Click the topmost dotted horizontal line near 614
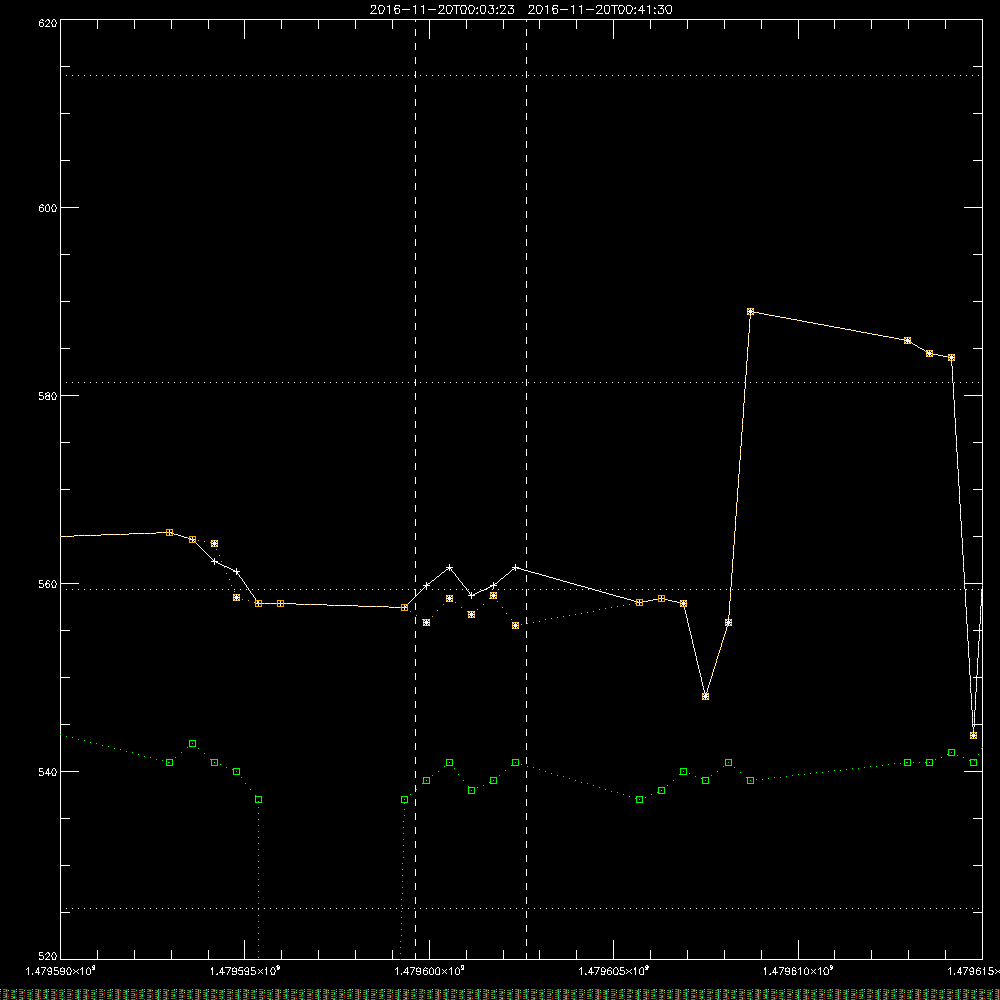Image resolution: width=1000 pixels, height=1000 pixels. [x=521, y=75]
